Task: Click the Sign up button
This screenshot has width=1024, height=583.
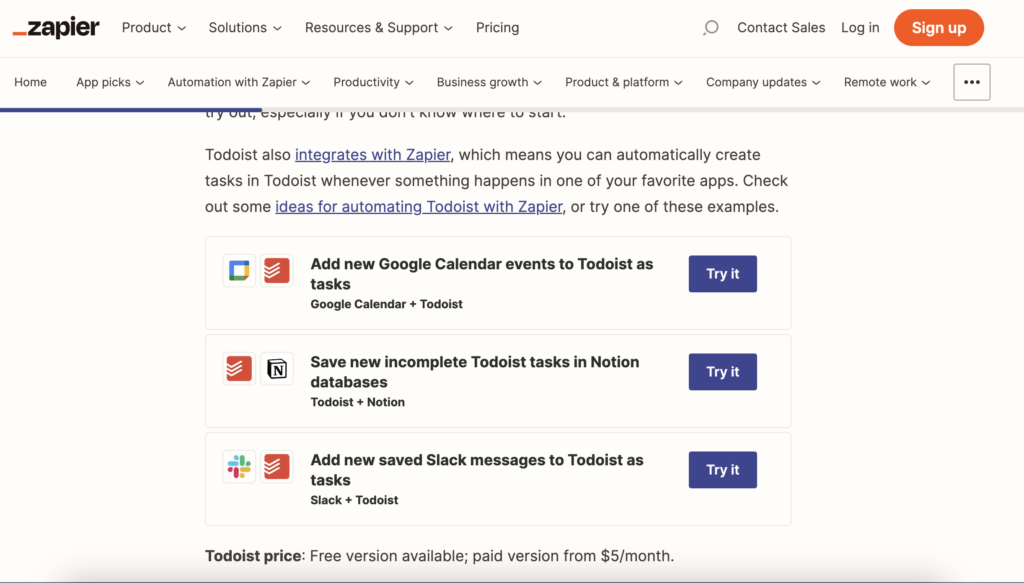Action: (938, 27)
